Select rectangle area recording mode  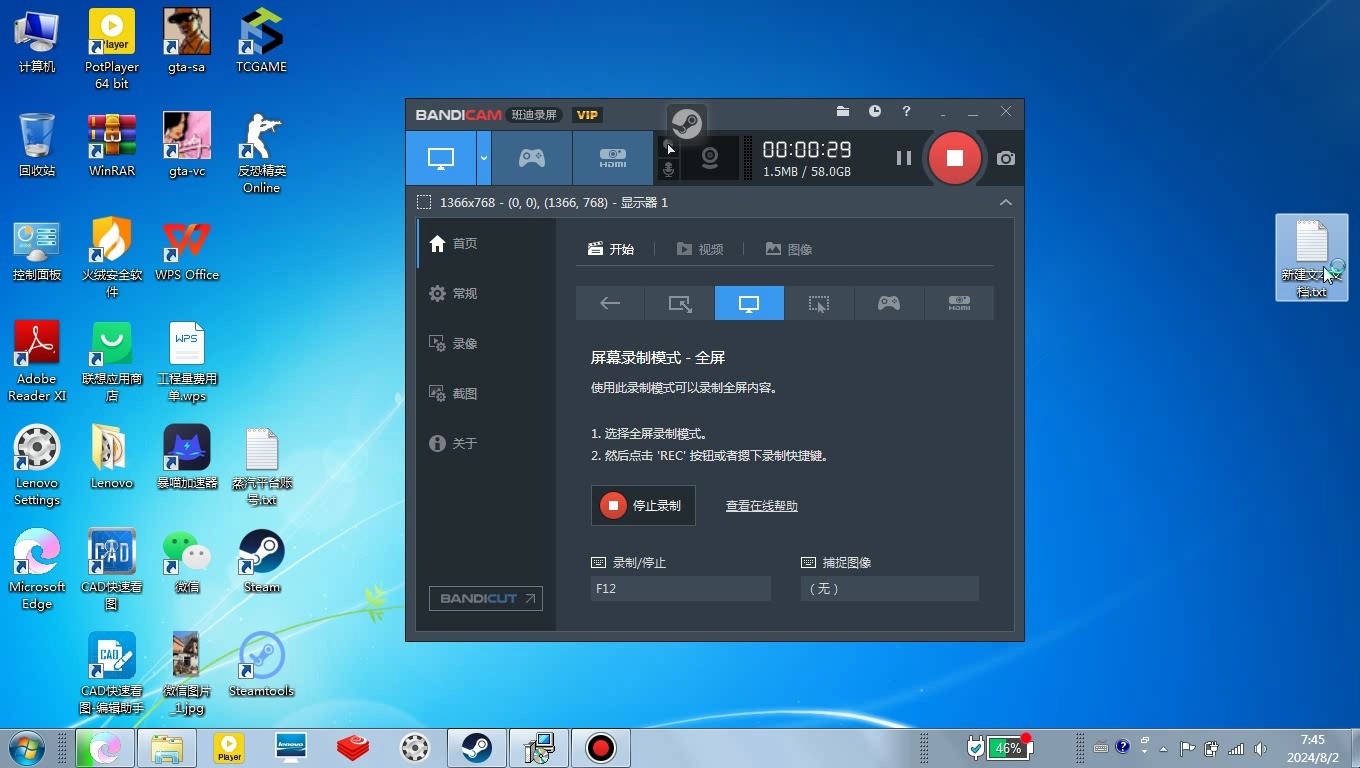click(680, 303)
